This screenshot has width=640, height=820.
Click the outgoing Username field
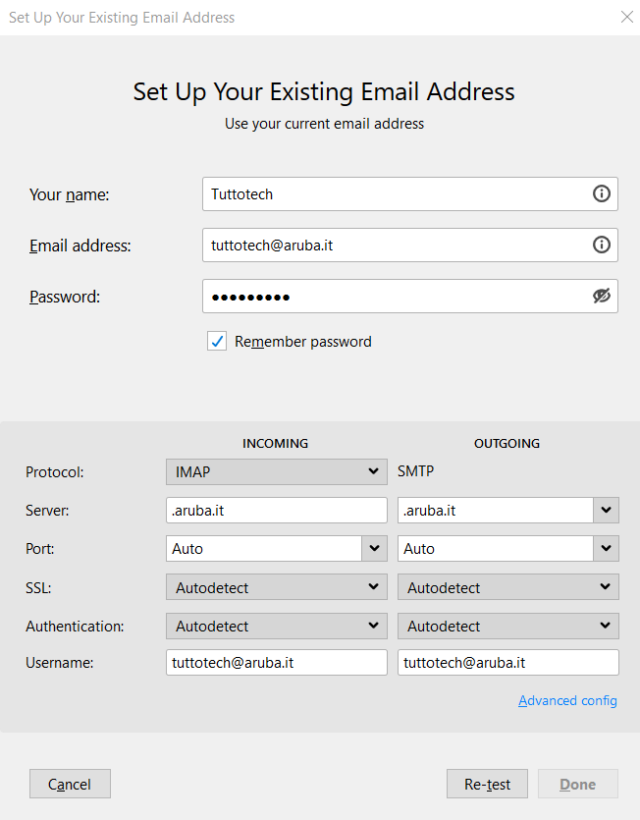point(508,663)
